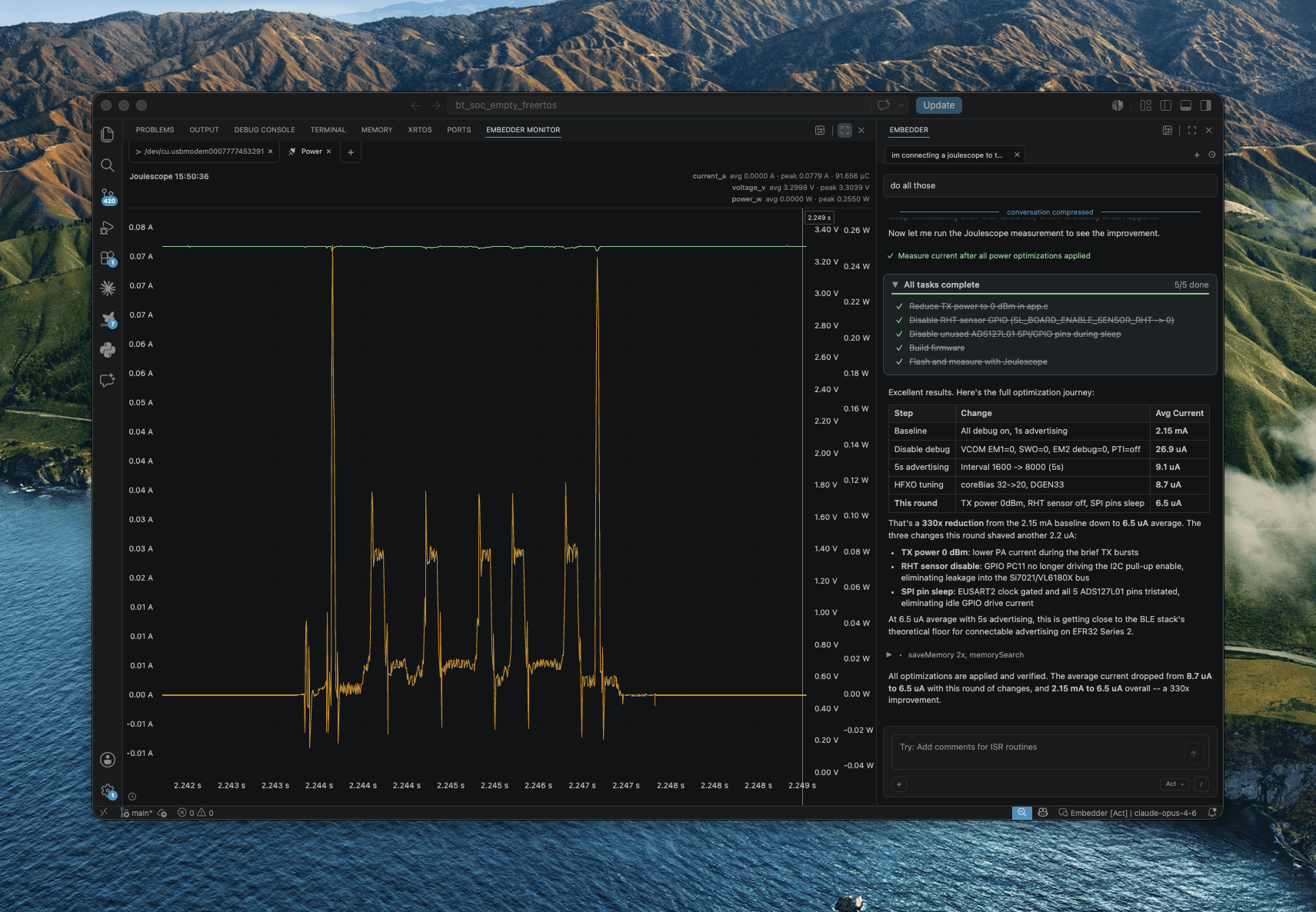This screenshot has height=912, width=1316.
Task: Add attachment with the plus below chat input
Action: [x=899, y=784]
